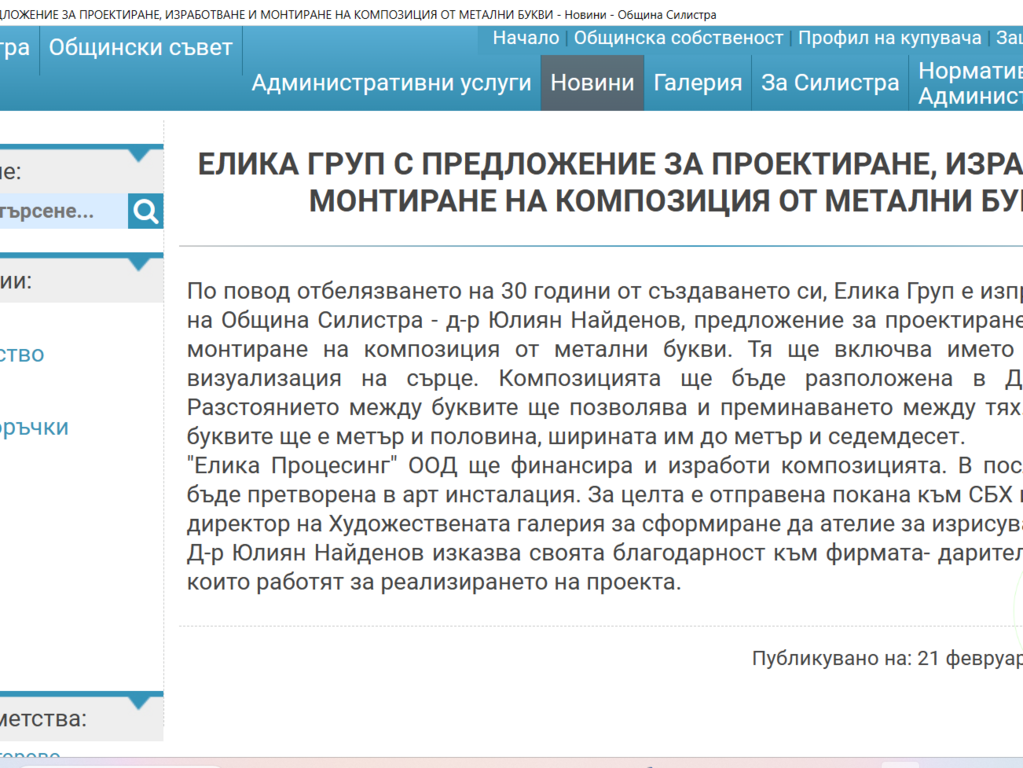
Task: Open the "Общински съвет" menu item
Action: 140,48
